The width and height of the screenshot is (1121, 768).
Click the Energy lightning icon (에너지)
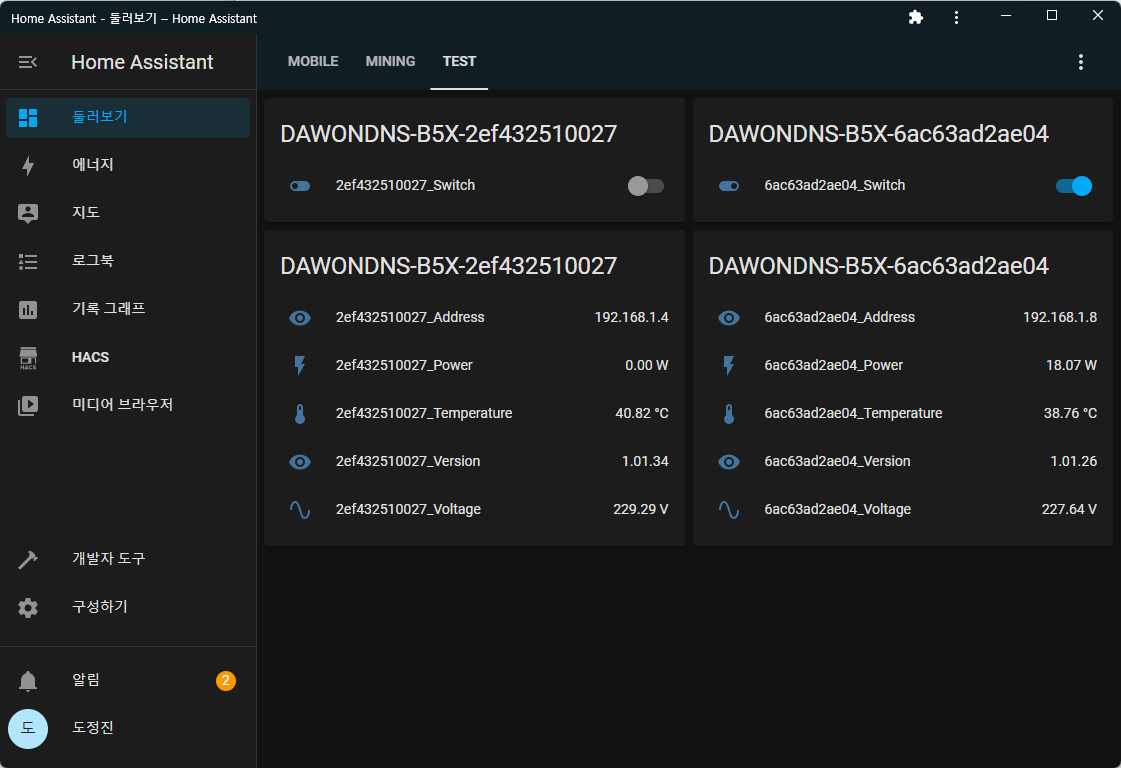[28, 165]
